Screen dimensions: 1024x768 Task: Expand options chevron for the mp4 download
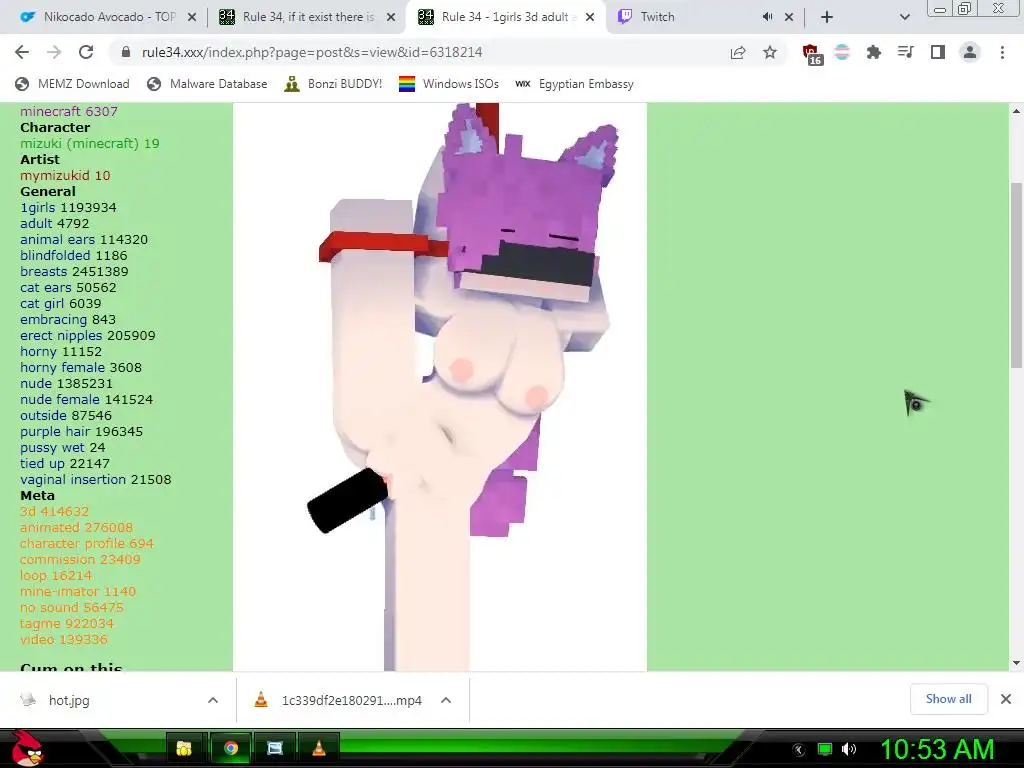pos(446,700)
